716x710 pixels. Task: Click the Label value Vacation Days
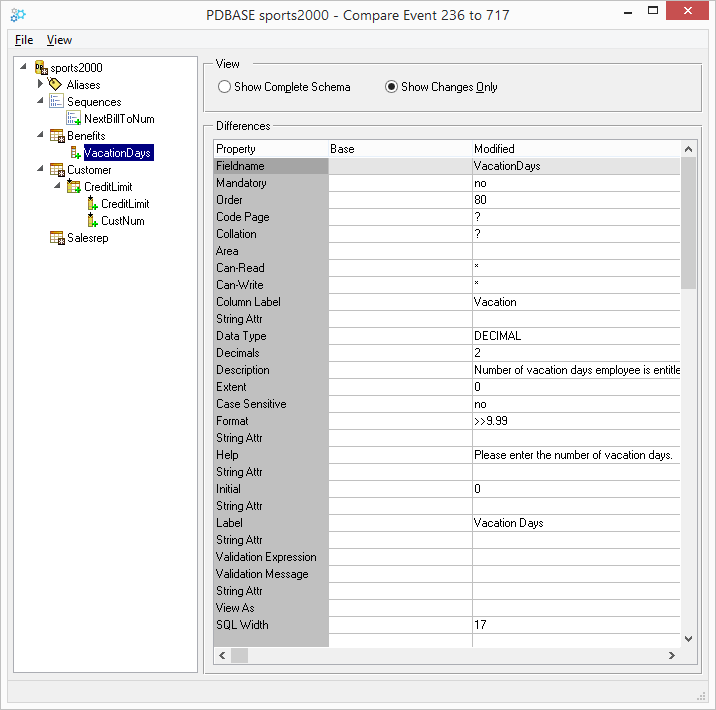[509, 523]
